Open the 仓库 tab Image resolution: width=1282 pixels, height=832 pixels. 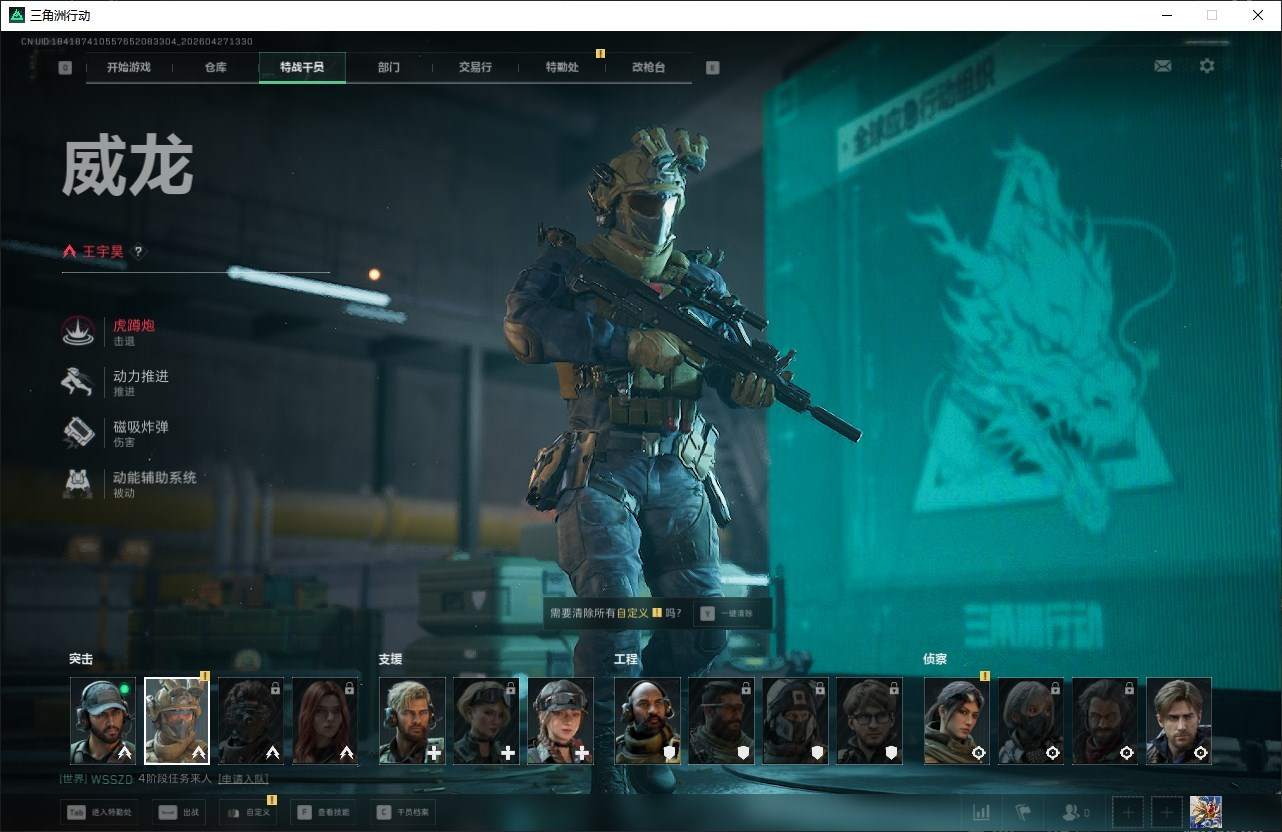pyautogui.click(x=215, y=68)
